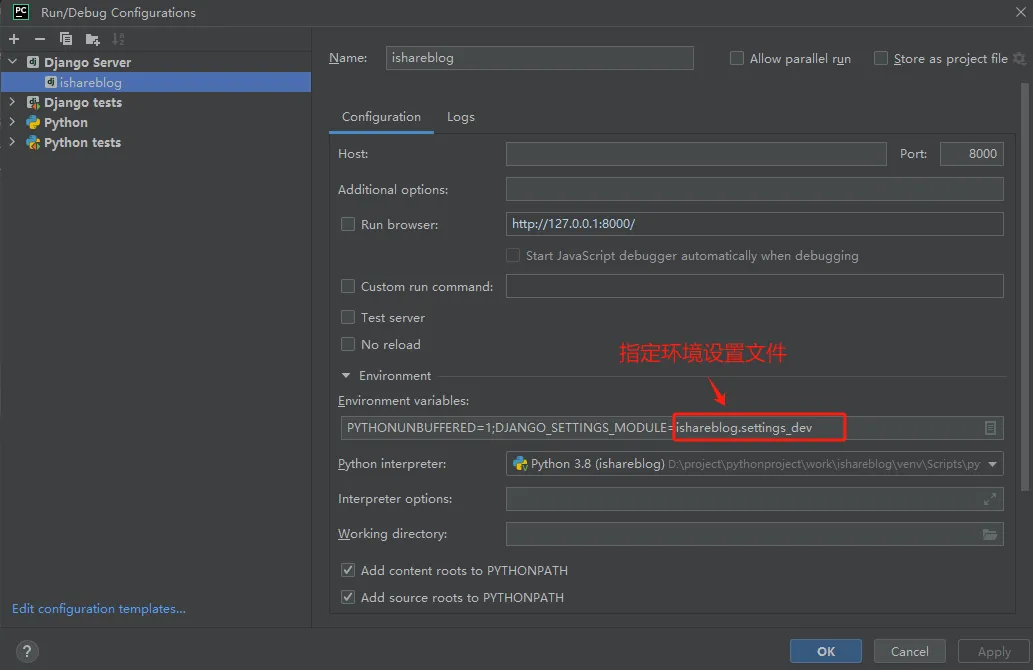Image resolution: width=1033 pixels, height=670 pixels.
Task: Click the Add New Configuration plus icon
Action: 14,39
